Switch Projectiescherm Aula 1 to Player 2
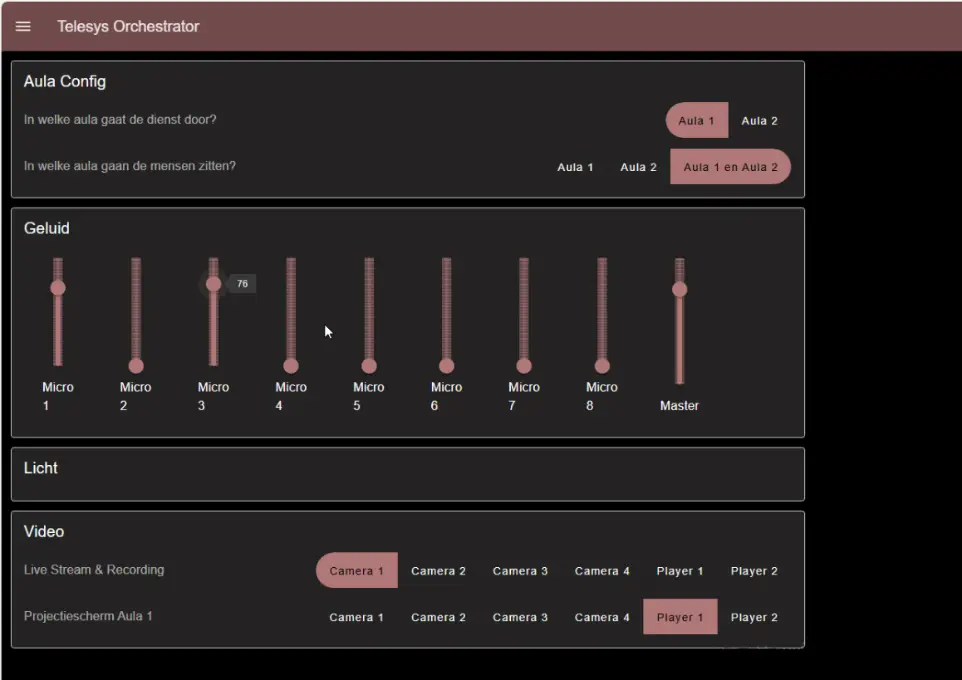The height and width of the screenshot is (680, 962). click(x=754, y=617)
